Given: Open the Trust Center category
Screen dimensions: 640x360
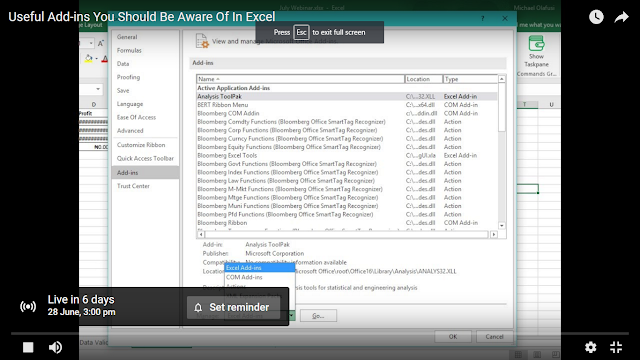Looking at the screenshot, I should [133, 186].
